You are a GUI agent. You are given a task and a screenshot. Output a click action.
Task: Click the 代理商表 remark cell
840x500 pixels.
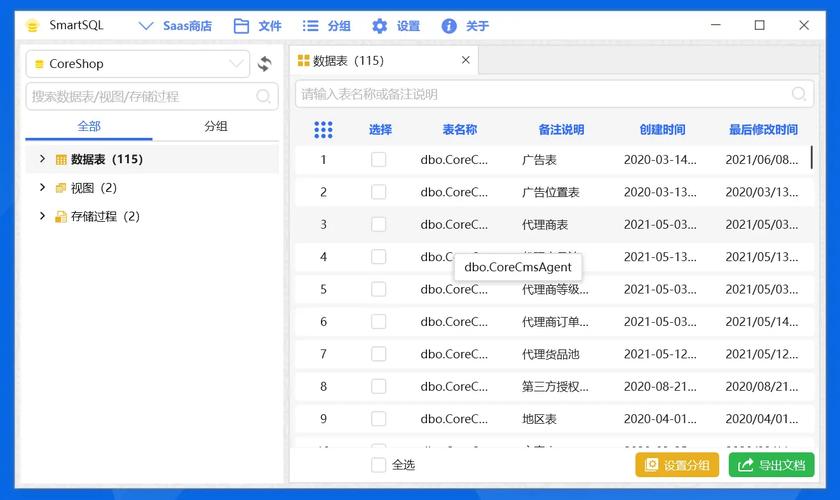tap(545, 225)
